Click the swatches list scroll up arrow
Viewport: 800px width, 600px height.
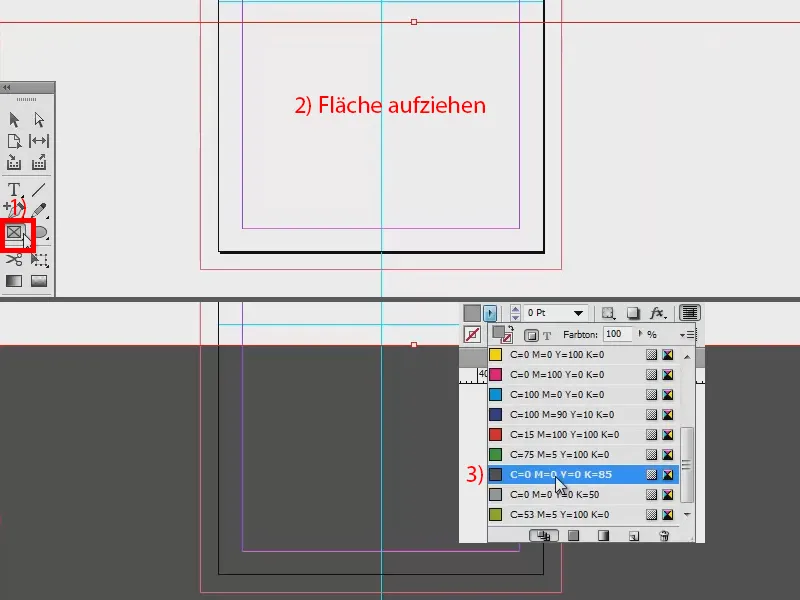687,357
